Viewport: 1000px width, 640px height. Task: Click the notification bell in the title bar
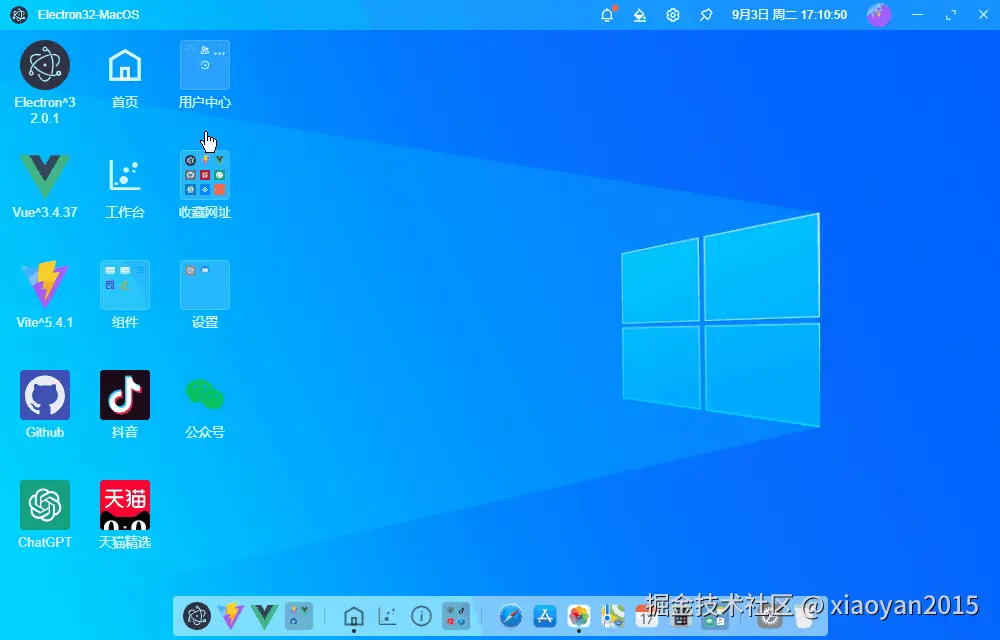[608, 15]
